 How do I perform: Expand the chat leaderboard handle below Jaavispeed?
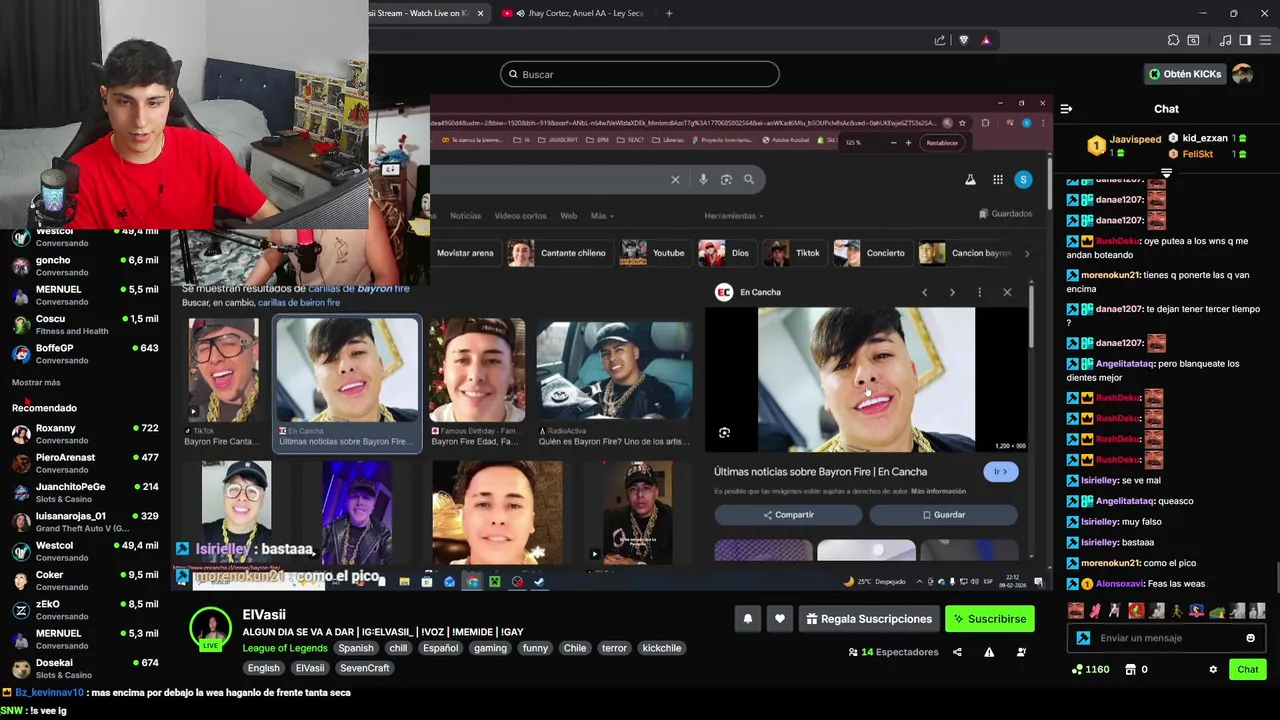[1166, 173]
